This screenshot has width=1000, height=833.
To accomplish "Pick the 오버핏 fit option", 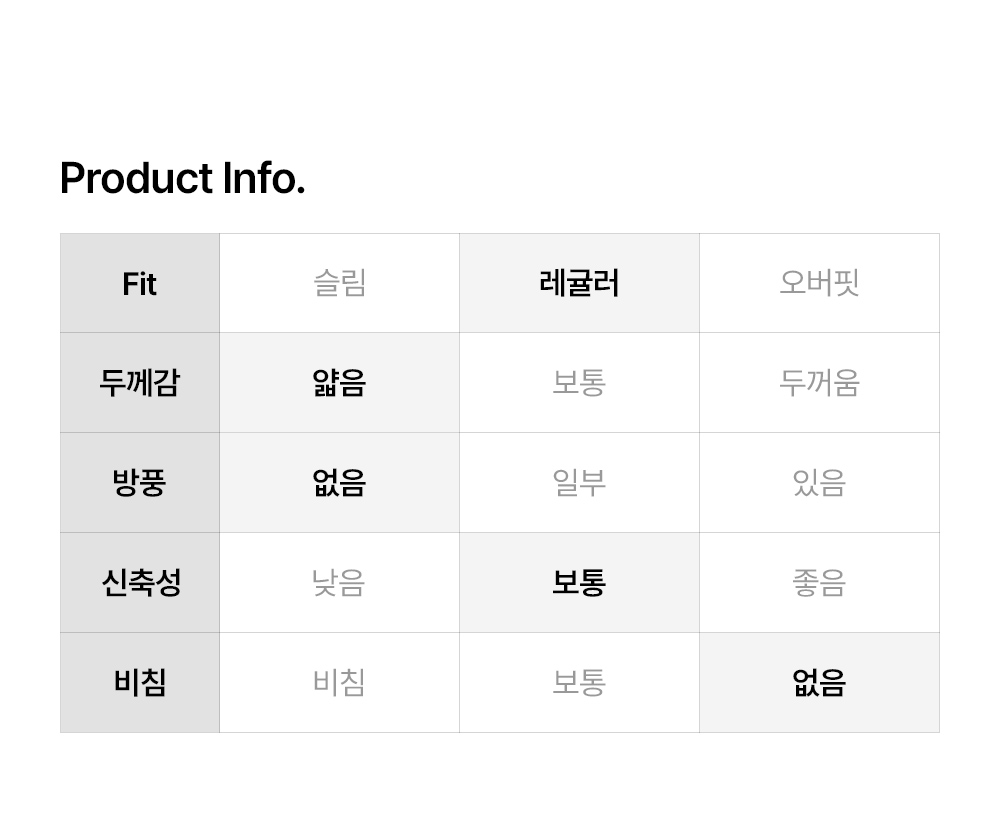I will (x=819, y=284).
